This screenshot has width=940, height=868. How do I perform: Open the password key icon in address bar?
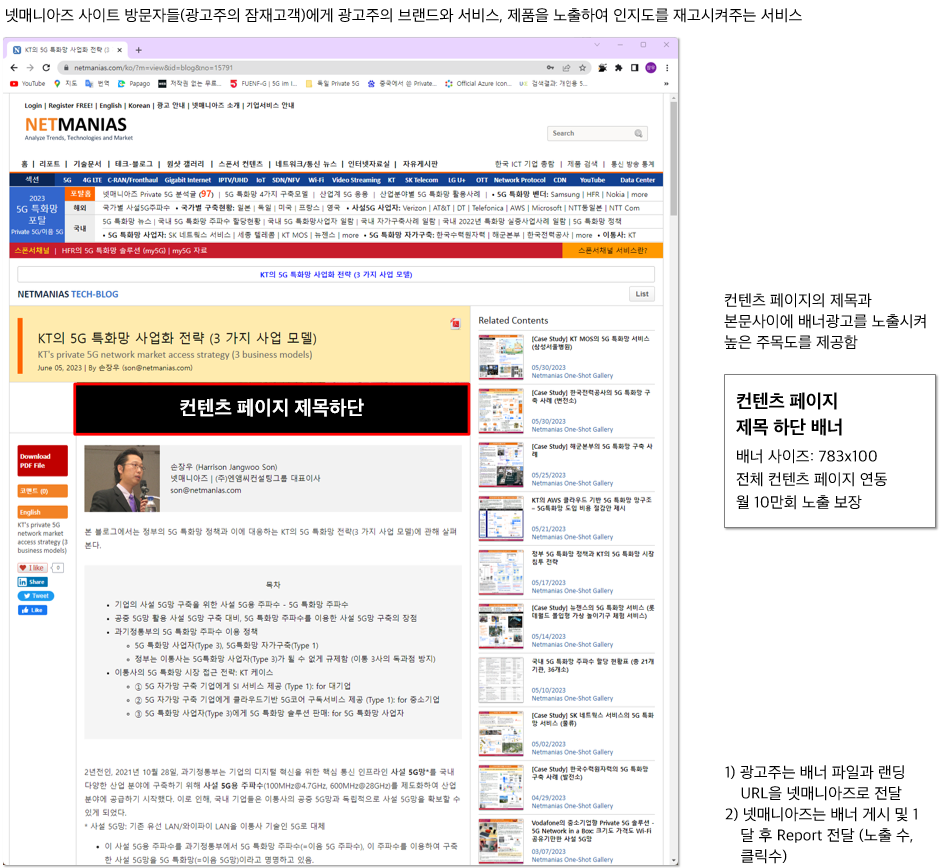[x=550, y=68]
